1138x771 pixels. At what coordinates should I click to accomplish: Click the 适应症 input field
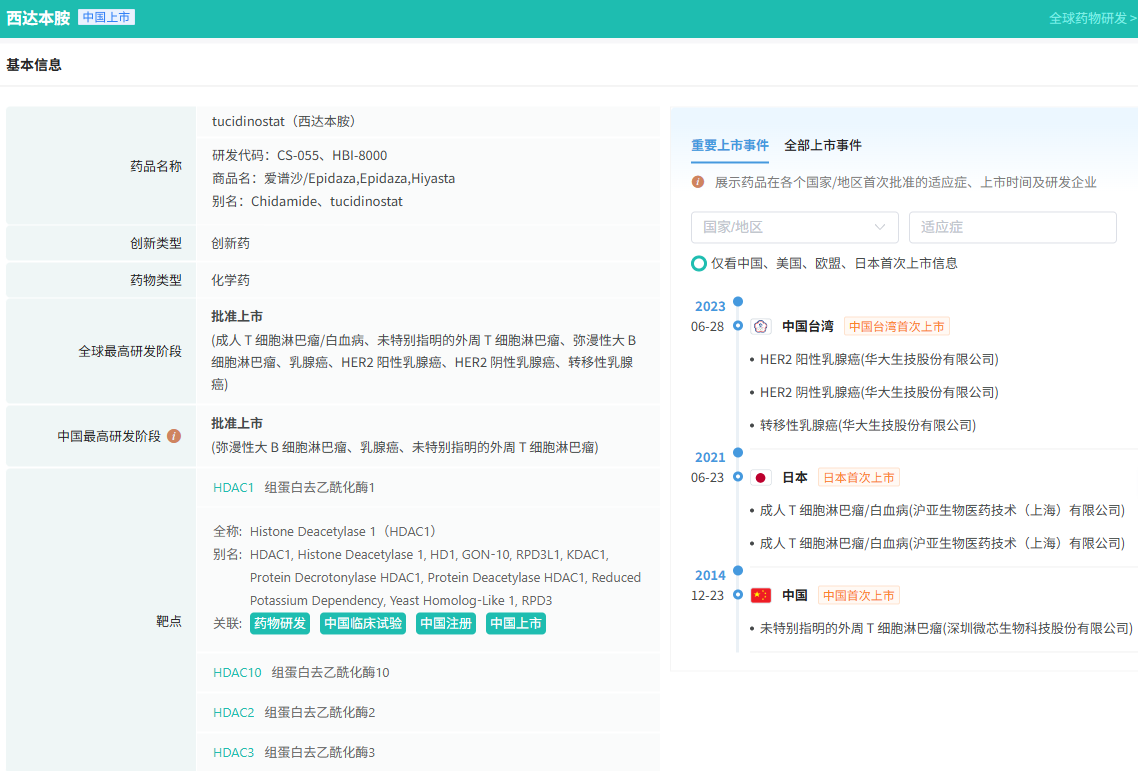click(1012, 227)
